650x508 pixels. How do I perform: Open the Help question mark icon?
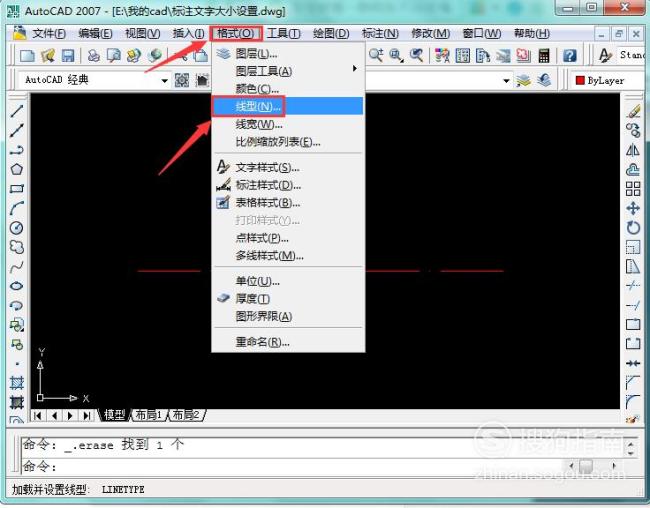570,55
